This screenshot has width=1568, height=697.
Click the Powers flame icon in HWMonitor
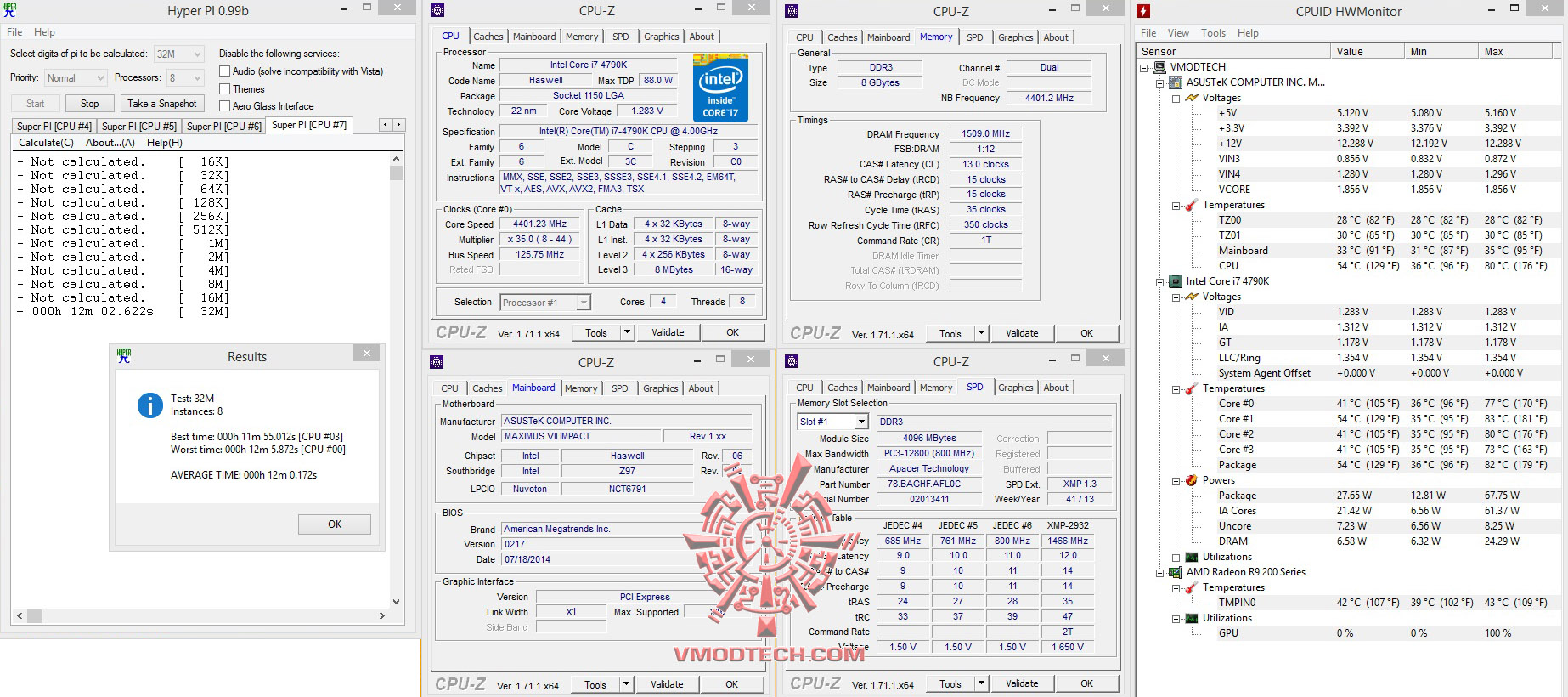coord(1192,480)
